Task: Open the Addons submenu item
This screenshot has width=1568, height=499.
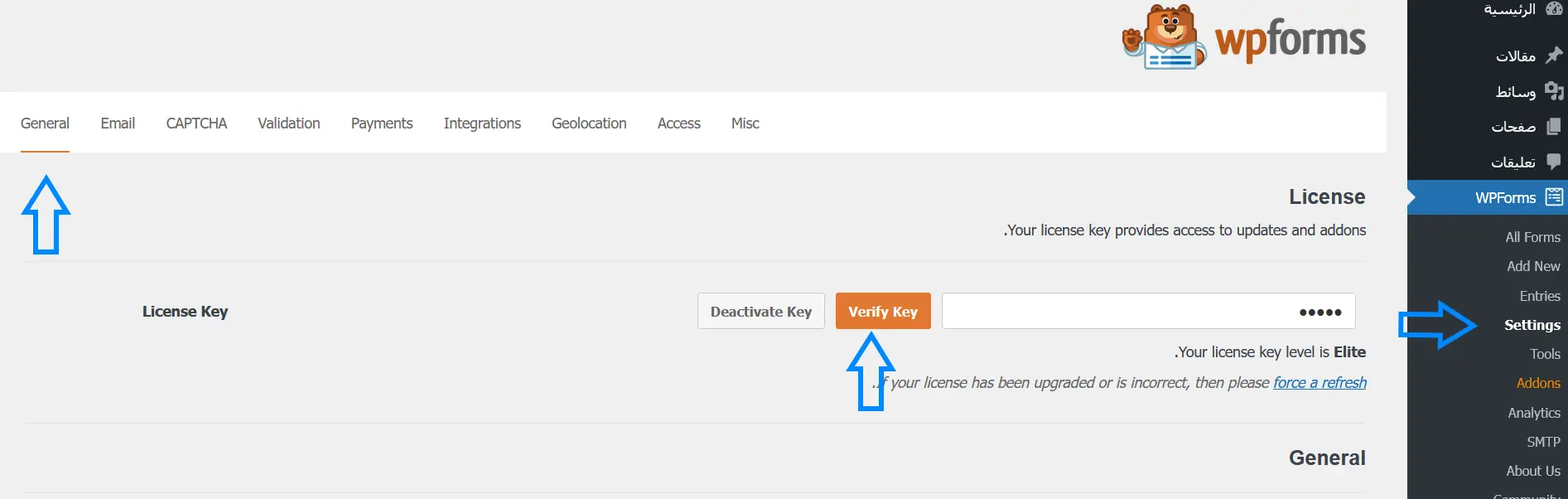Action: pyautogui.click(x=1538, y=383)
